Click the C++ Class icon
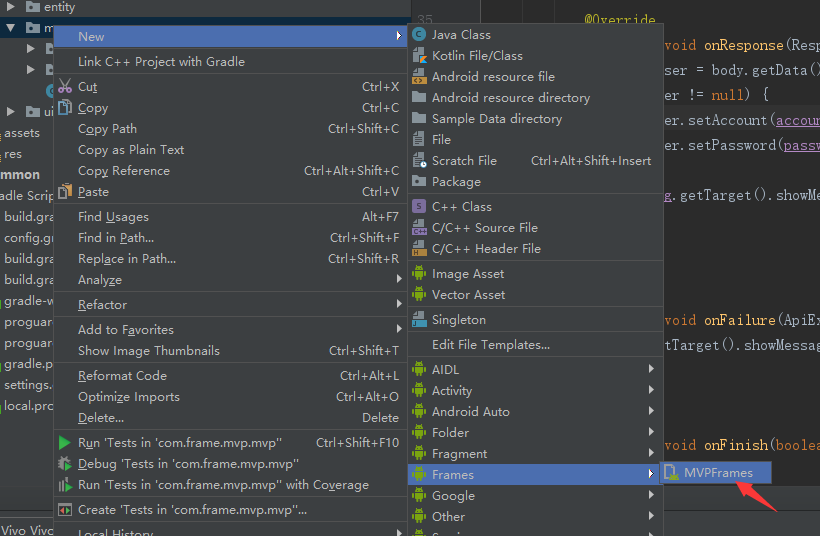Viewport: 820px width, 536px height. pos(419,207)
